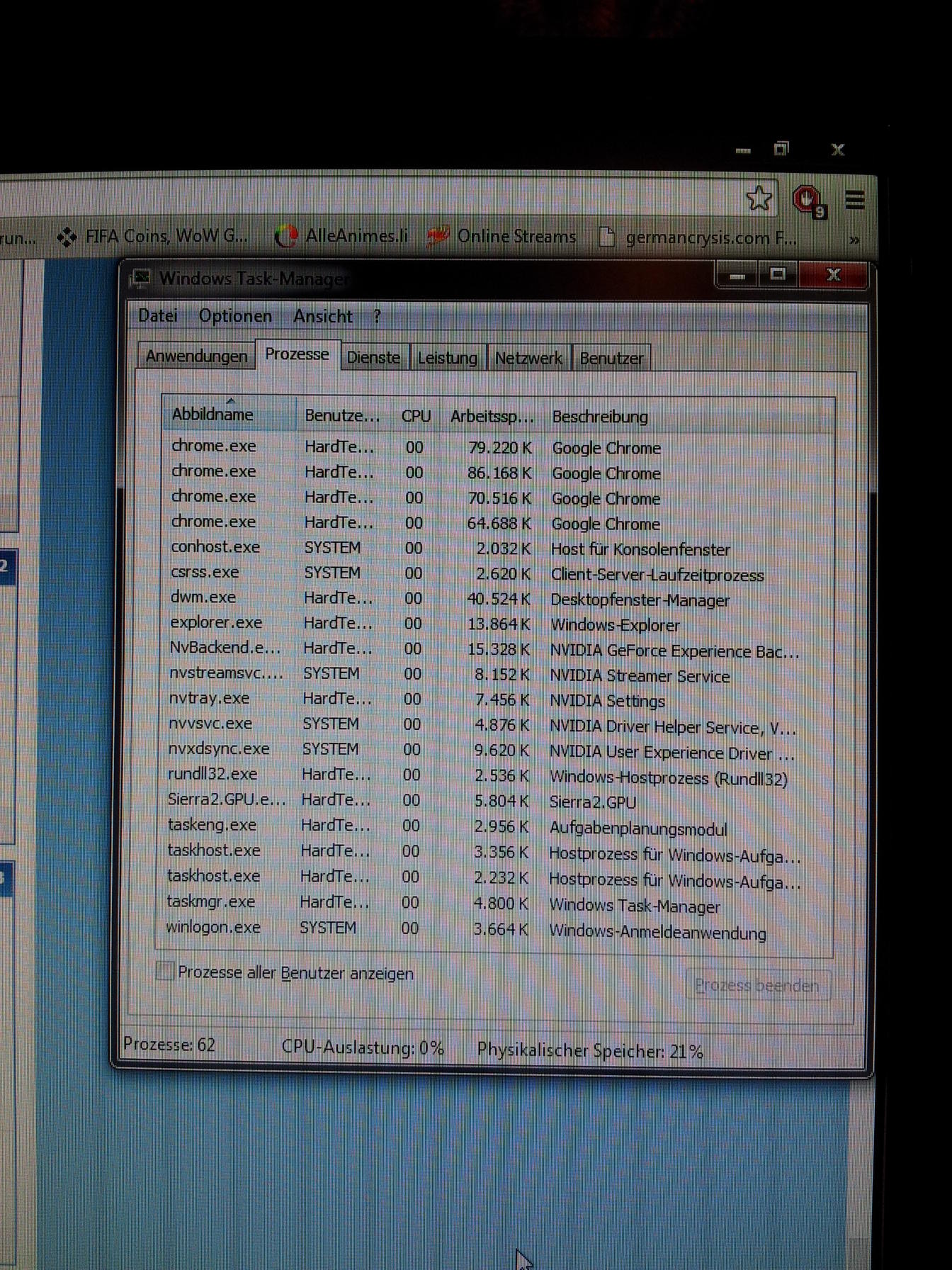The image size is (952, 1270).
Task: Click the Prozesse: 62 status entry
Action: (x=169, y=1045)
